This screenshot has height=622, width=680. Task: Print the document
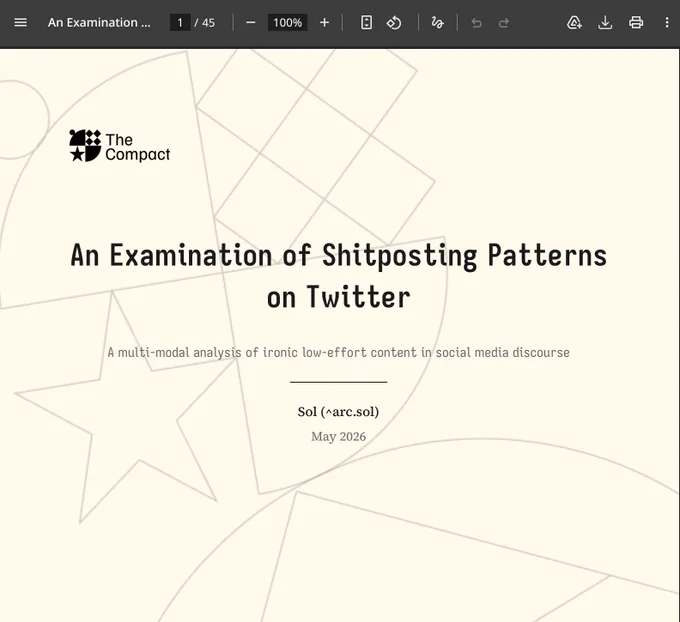coord(636,23)
